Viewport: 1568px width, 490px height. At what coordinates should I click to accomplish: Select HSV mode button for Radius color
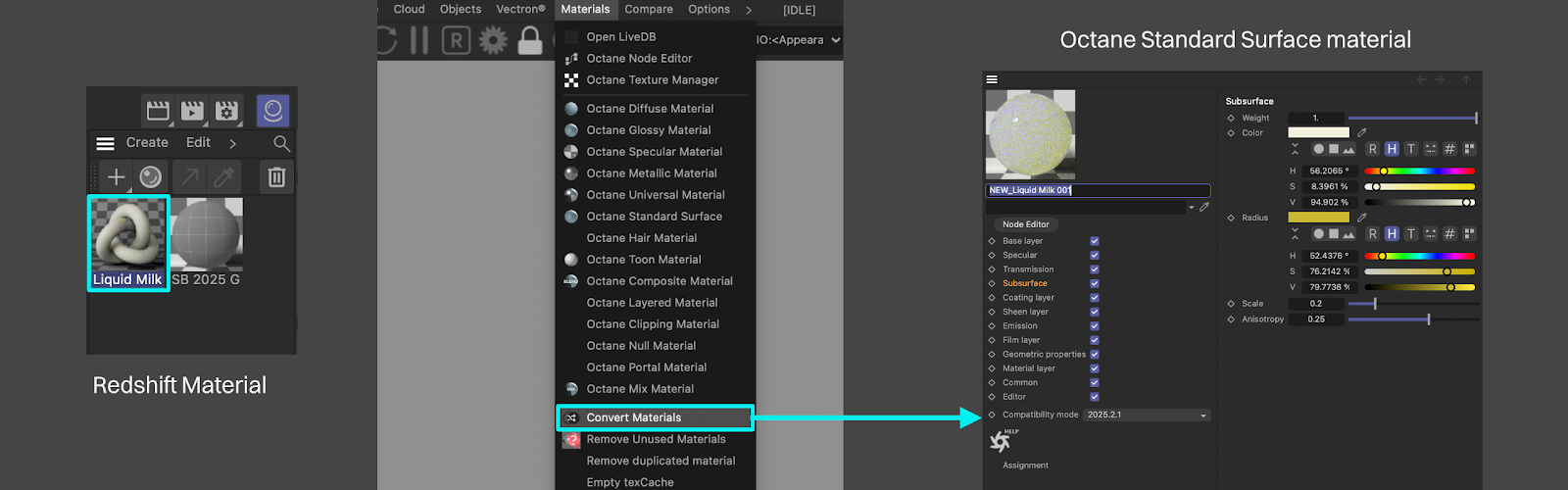1392,234
